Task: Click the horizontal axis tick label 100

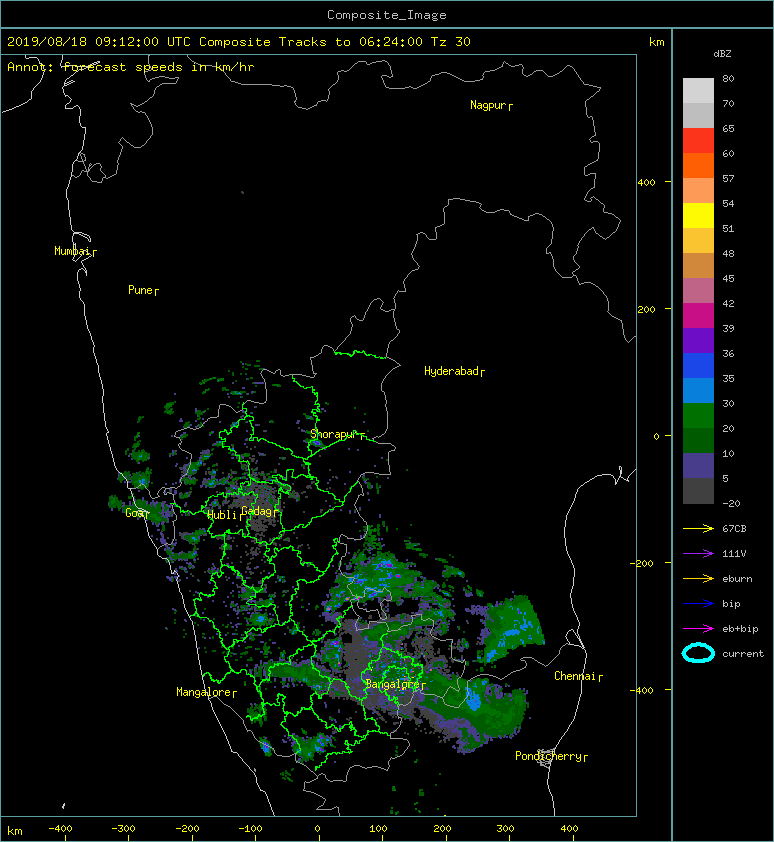Action: (378, 829)
